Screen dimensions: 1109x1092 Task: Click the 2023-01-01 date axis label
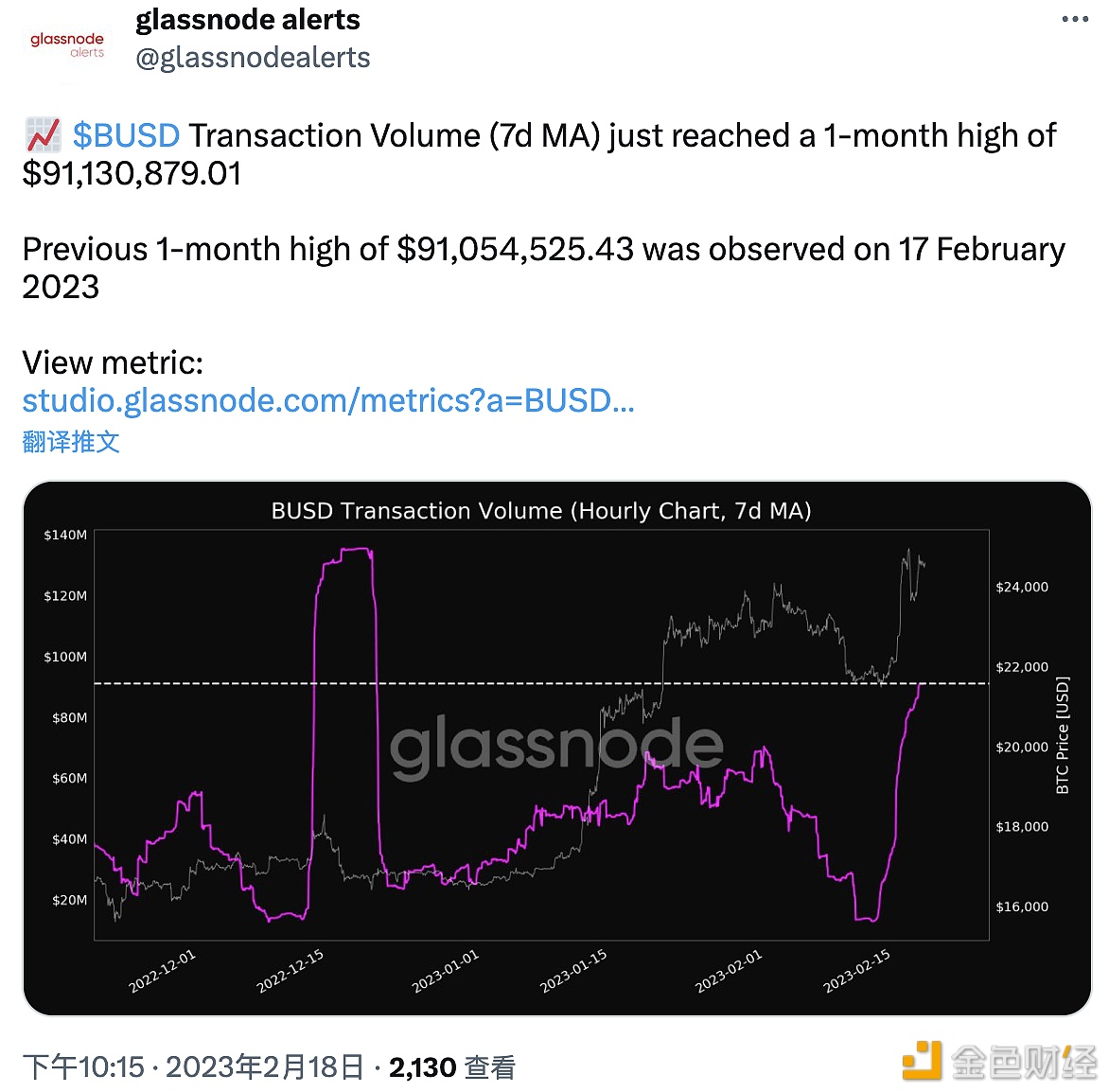pos(445,972)
